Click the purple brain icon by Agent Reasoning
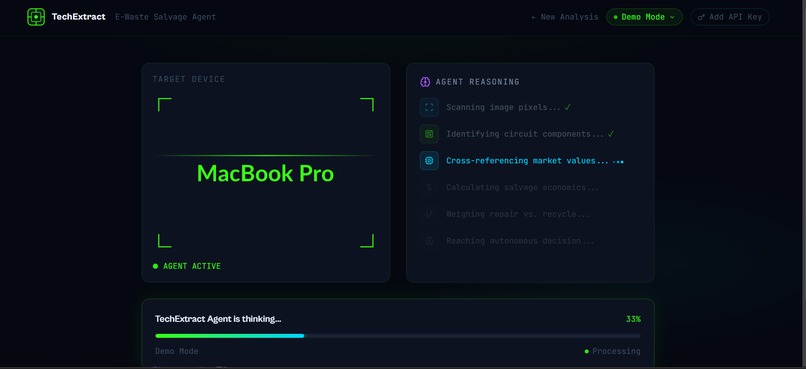Image resolution: width=806 pixels, height=369 pixels. (425, 82)
